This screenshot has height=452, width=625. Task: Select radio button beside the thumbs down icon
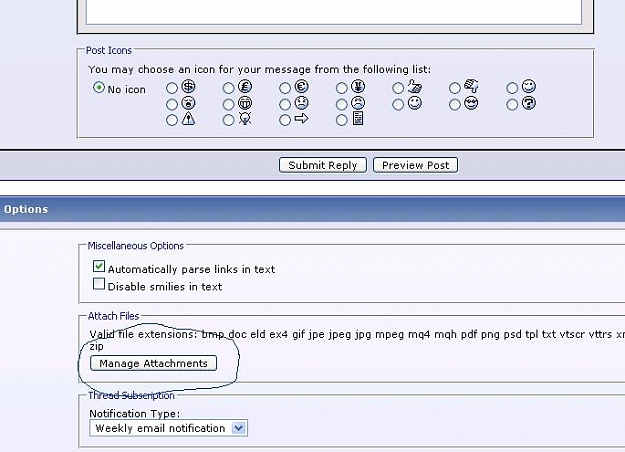pyautogui.click(x=455, y=88)
